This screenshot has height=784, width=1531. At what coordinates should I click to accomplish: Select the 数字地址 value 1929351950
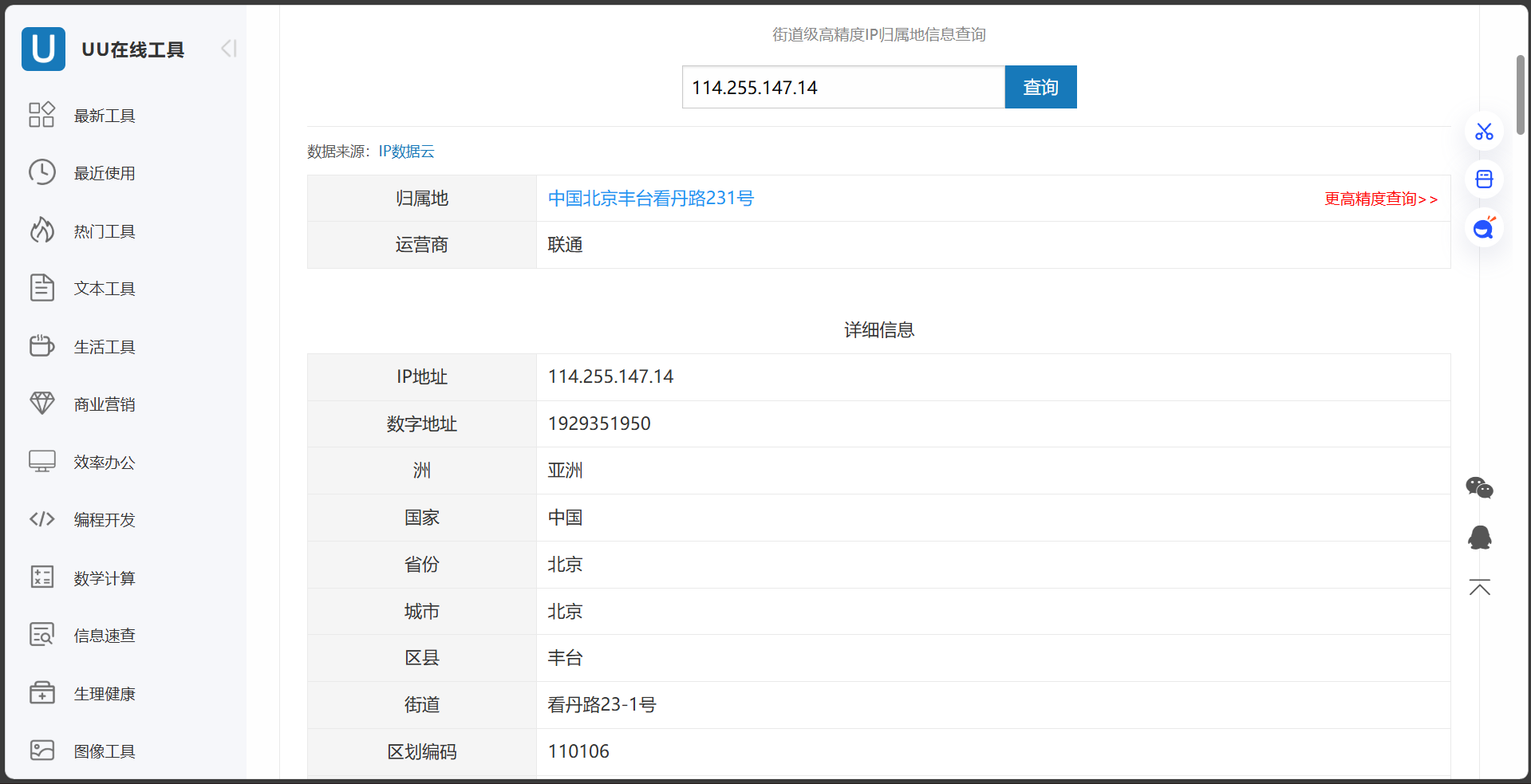(x=599, y=424)
